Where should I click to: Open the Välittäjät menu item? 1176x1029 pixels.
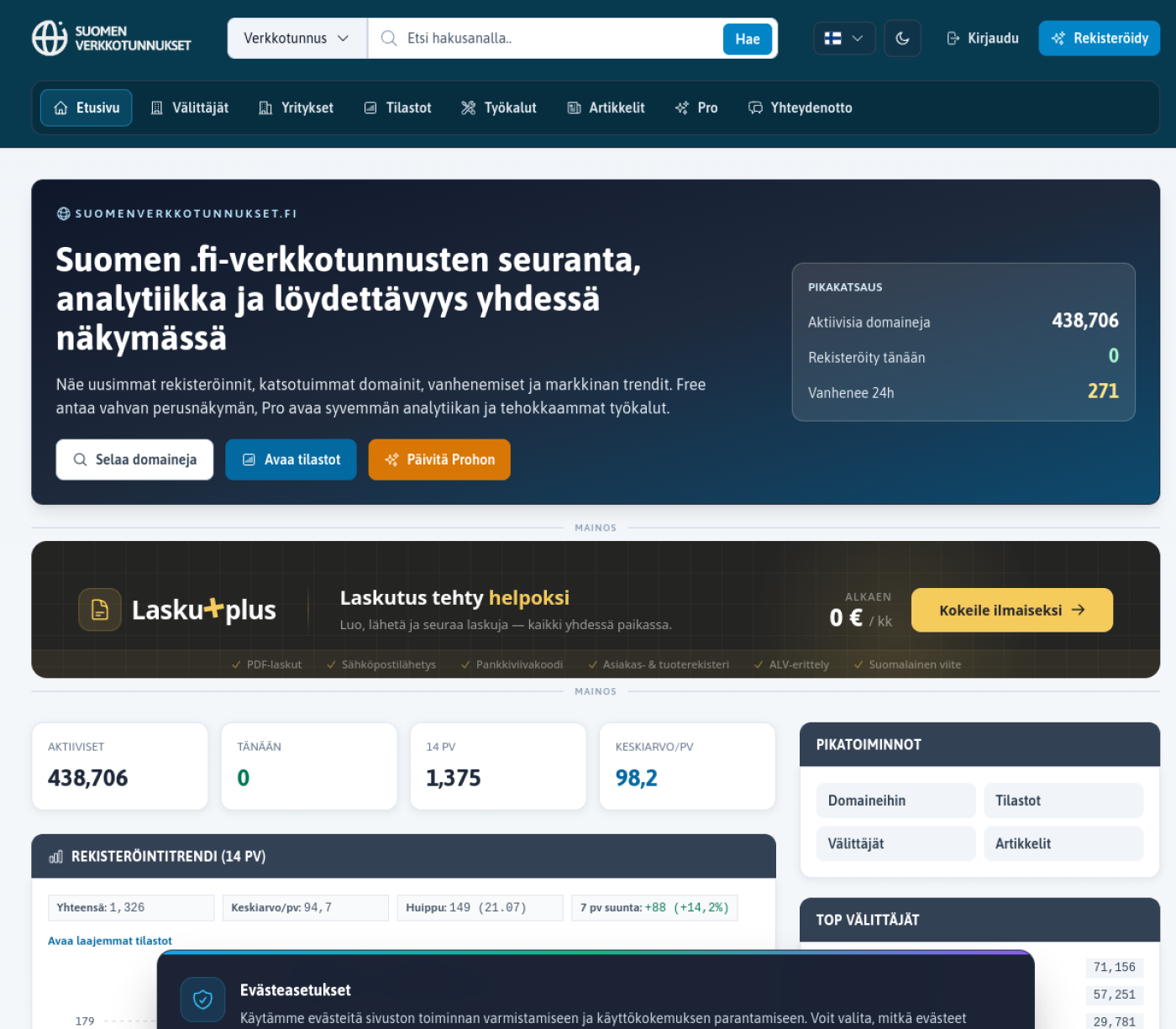click(189, 108)
